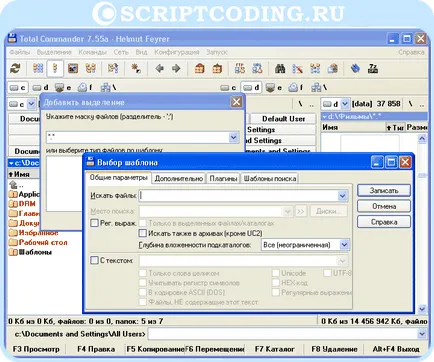Image resolution: width=434 pixels, height=362 pixels.
Task: Click F8 Удаление function button
Action: pos(334,349)
